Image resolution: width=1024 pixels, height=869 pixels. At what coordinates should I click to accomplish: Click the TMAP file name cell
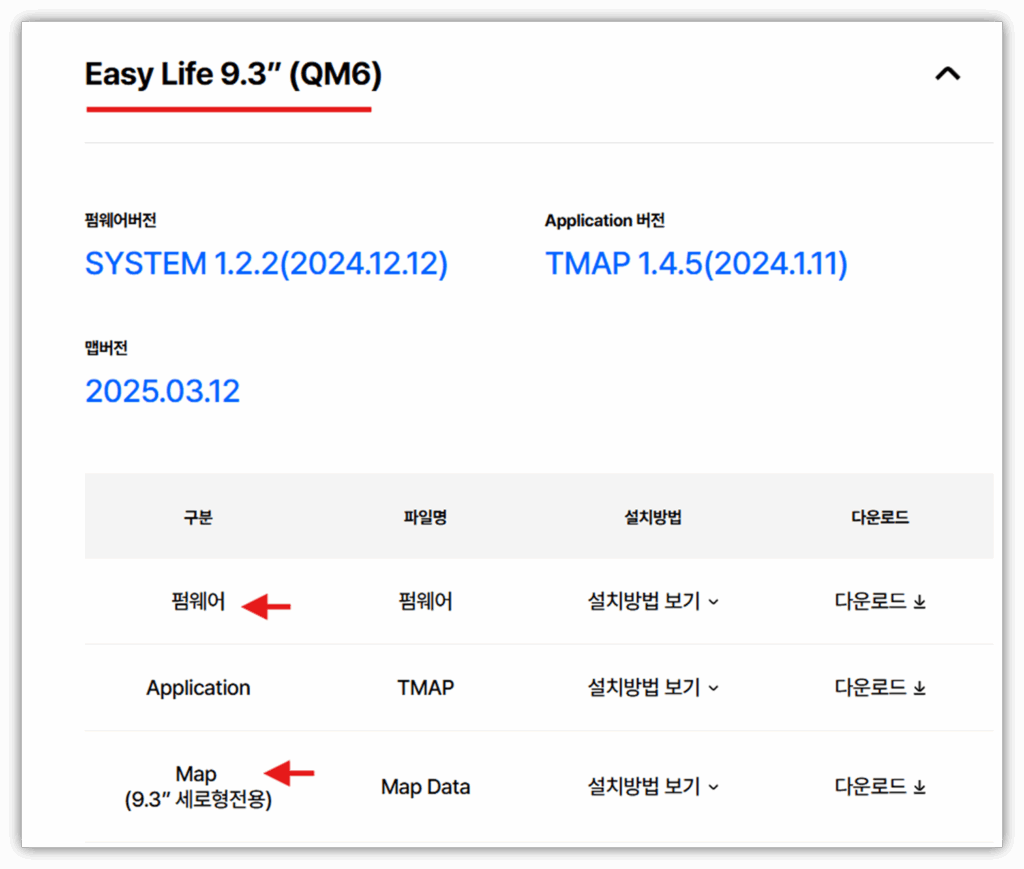click(425, 687)
